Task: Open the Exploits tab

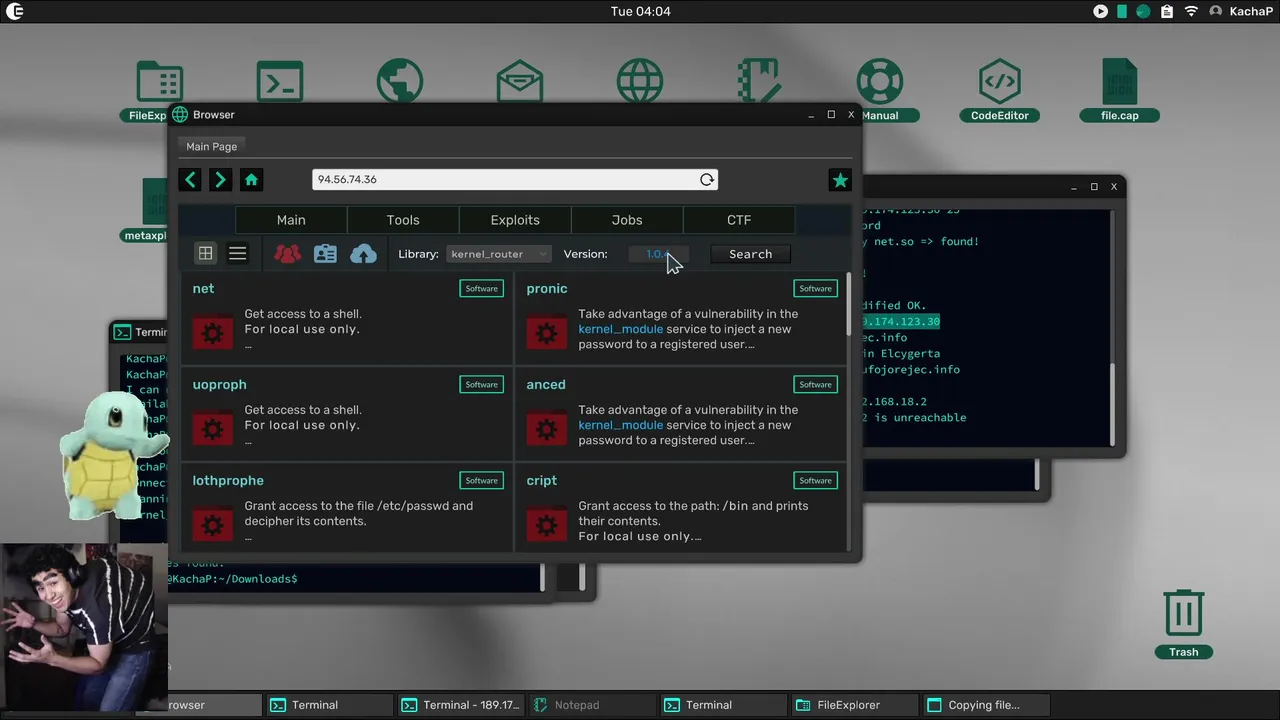Action: [515, 220]
